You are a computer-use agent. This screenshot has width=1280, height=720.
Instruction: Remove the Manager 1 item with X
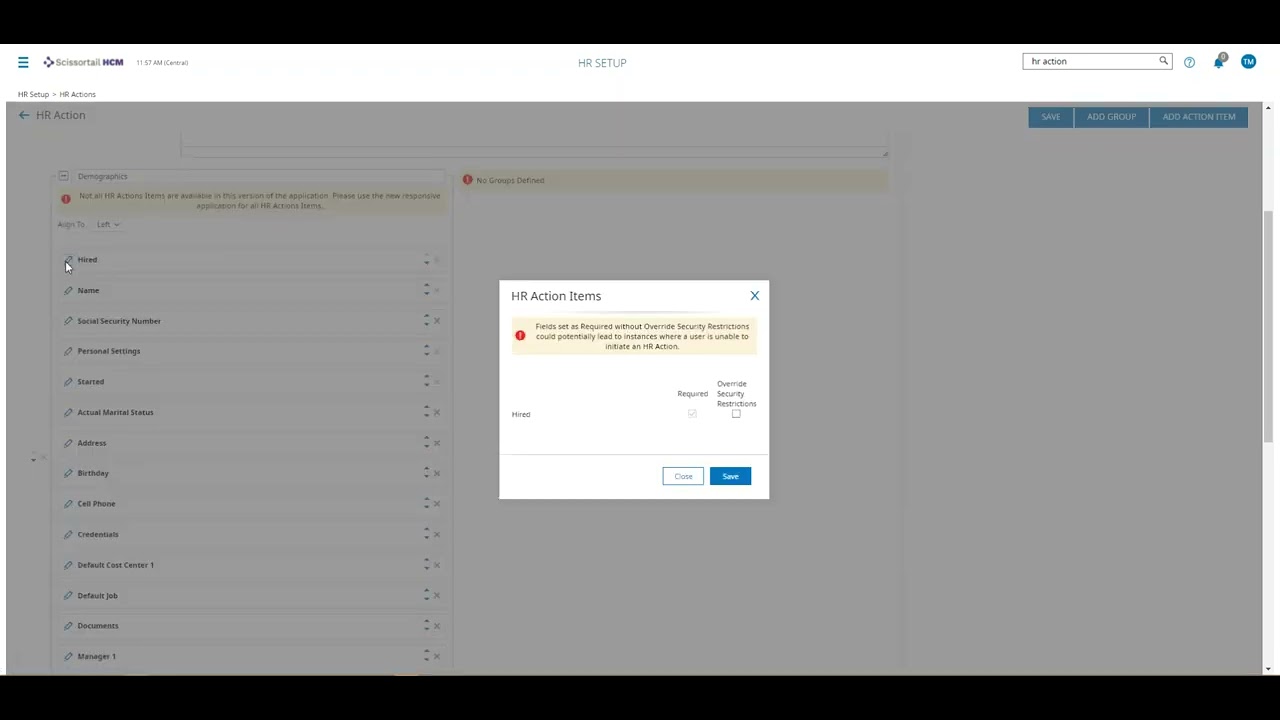coord(437,656)
